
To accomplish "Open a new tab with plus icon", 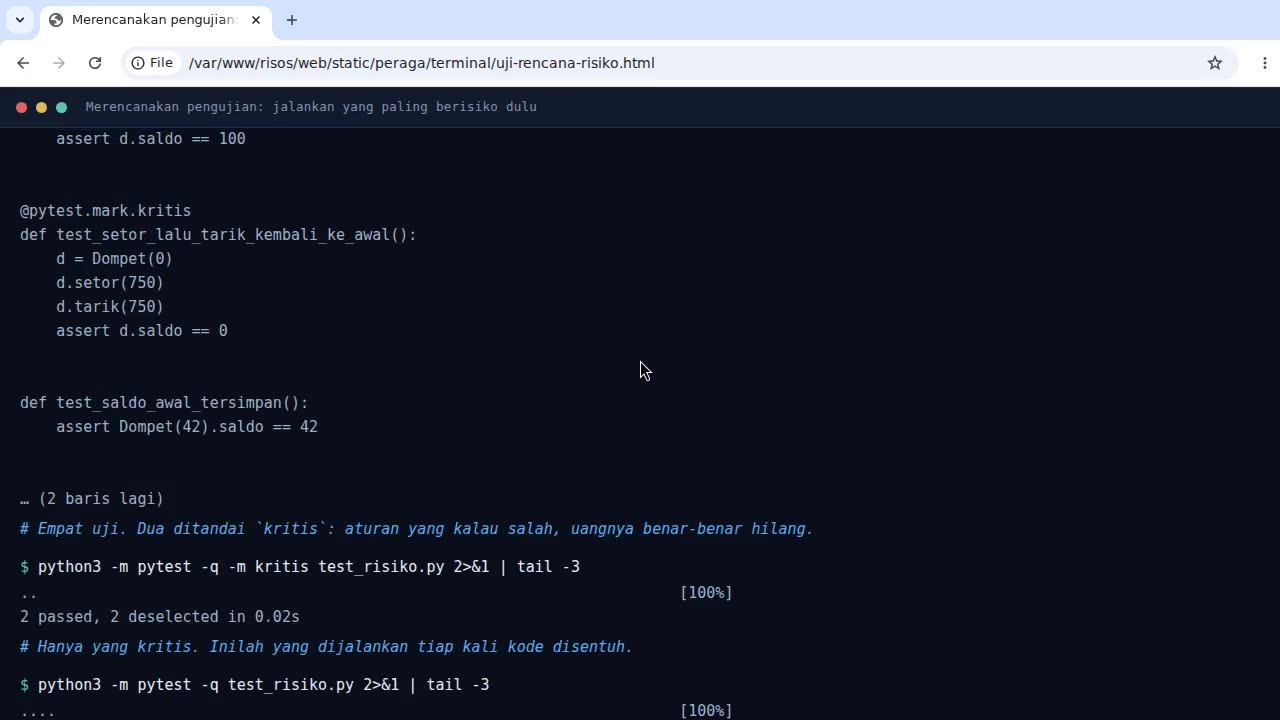I will coord(292,20).
